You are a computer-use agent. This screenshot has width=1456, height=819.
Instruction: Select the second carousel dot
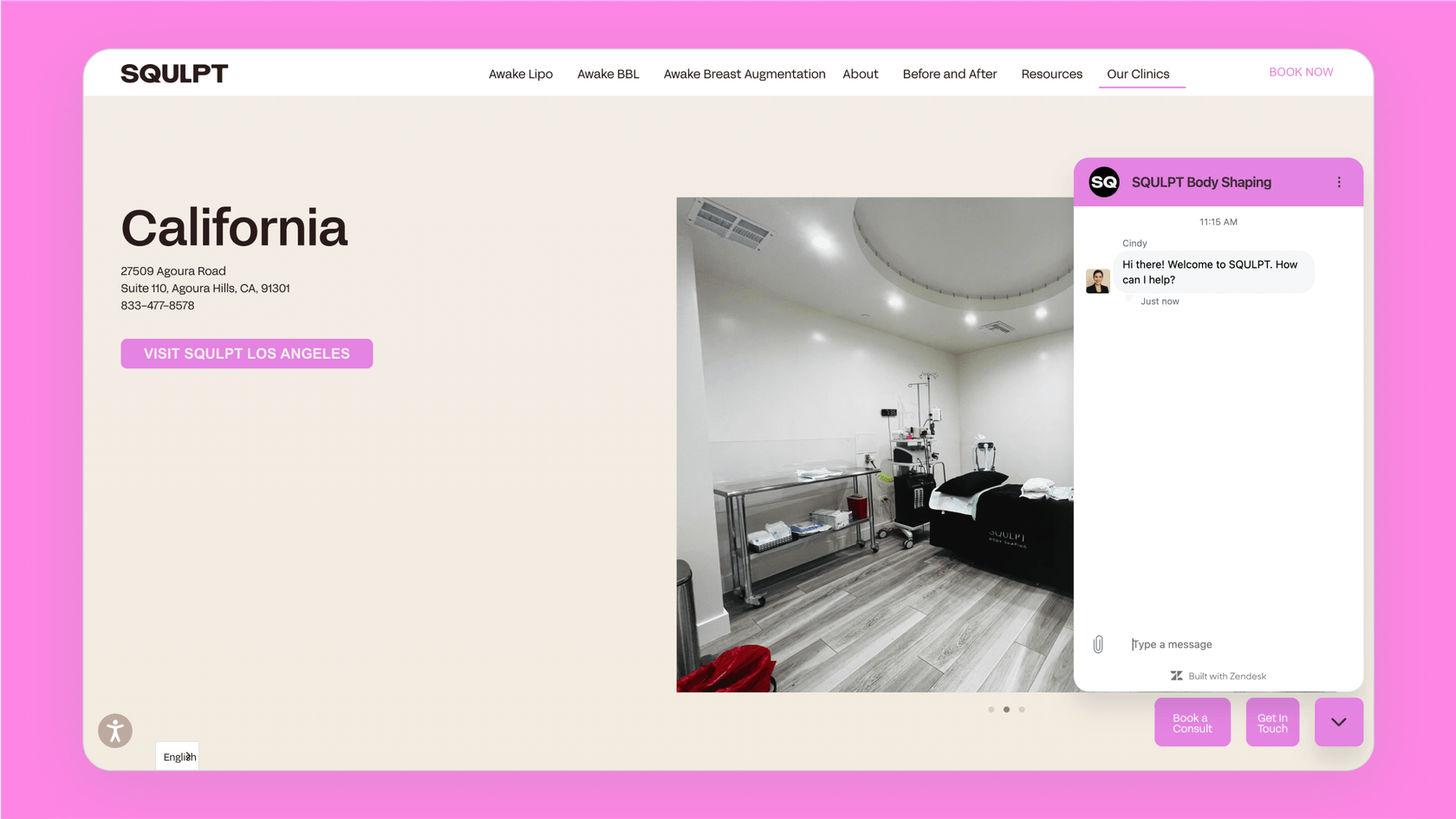tap(1006, 709)
